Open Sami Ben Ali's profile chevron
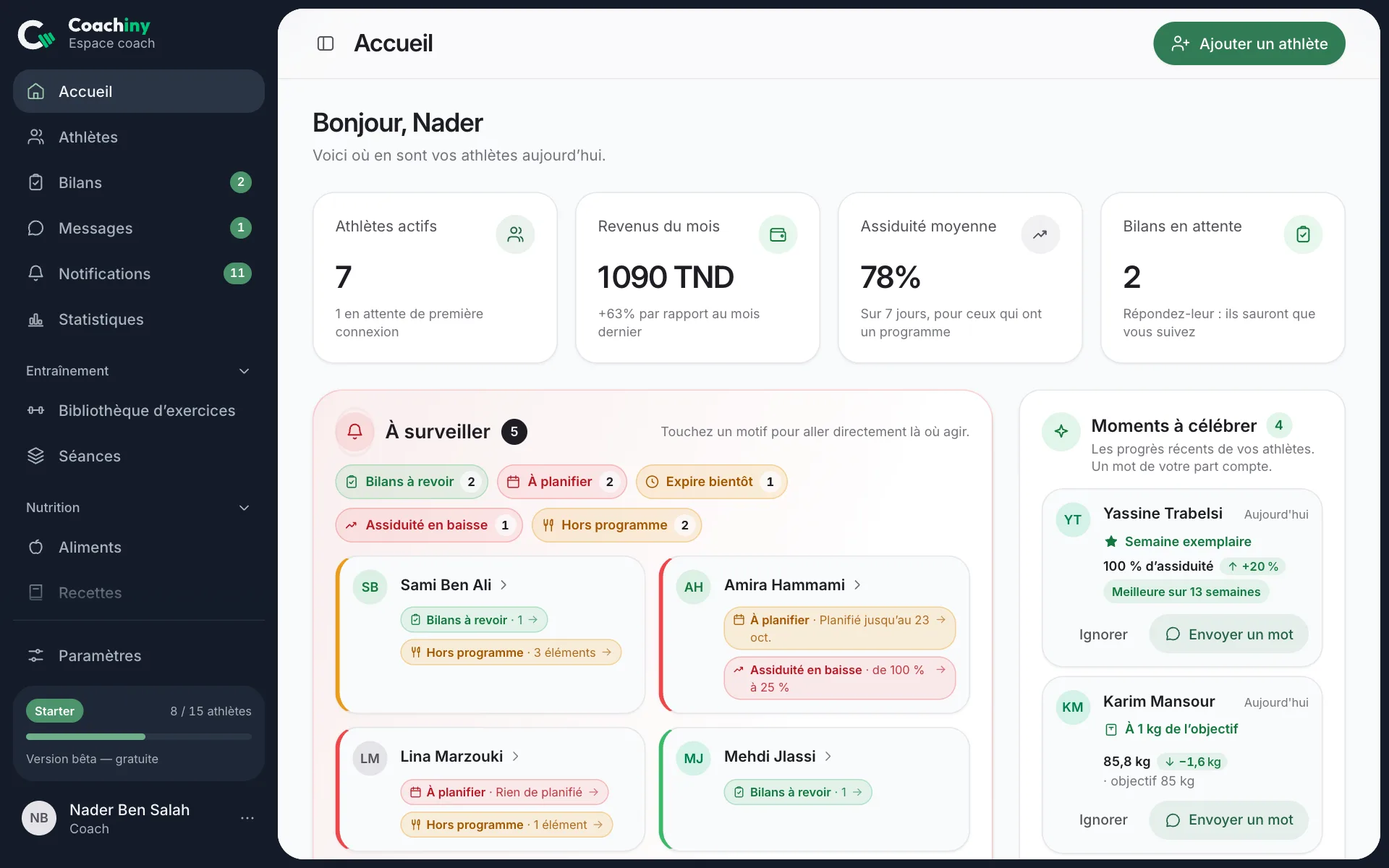The height and width of the screenshot is (868, 1389). tap(504, 585)
